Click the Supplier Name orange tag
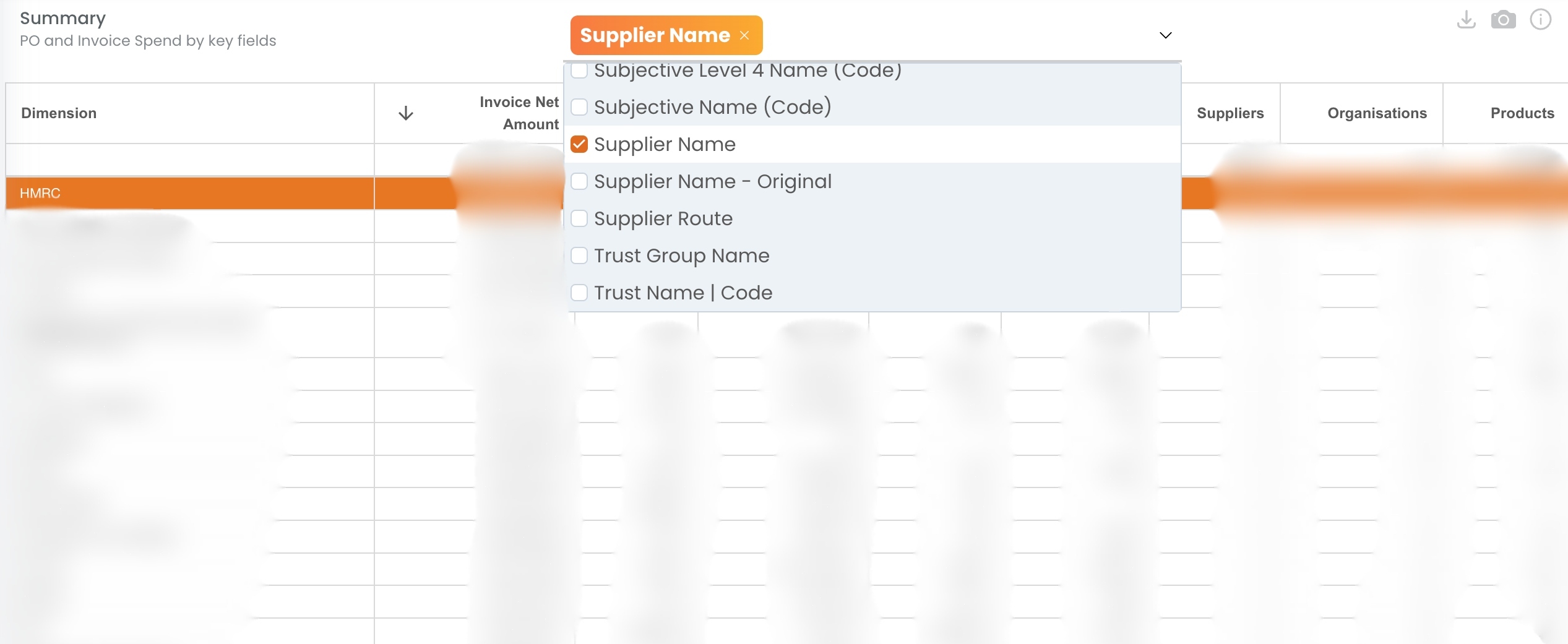The height and width of the screenshot is (644, 1568). click(x=655, y=35)
